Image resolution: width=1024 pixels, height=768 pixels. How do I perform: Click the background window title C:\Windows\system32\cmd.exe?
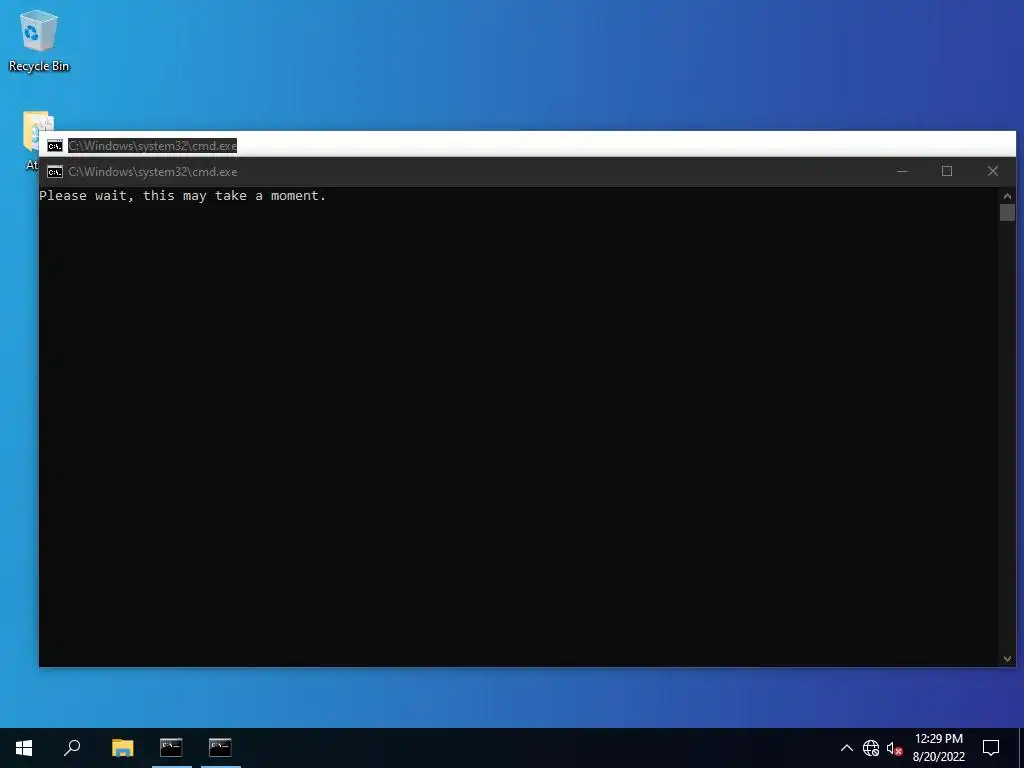[x=152, y=146]
